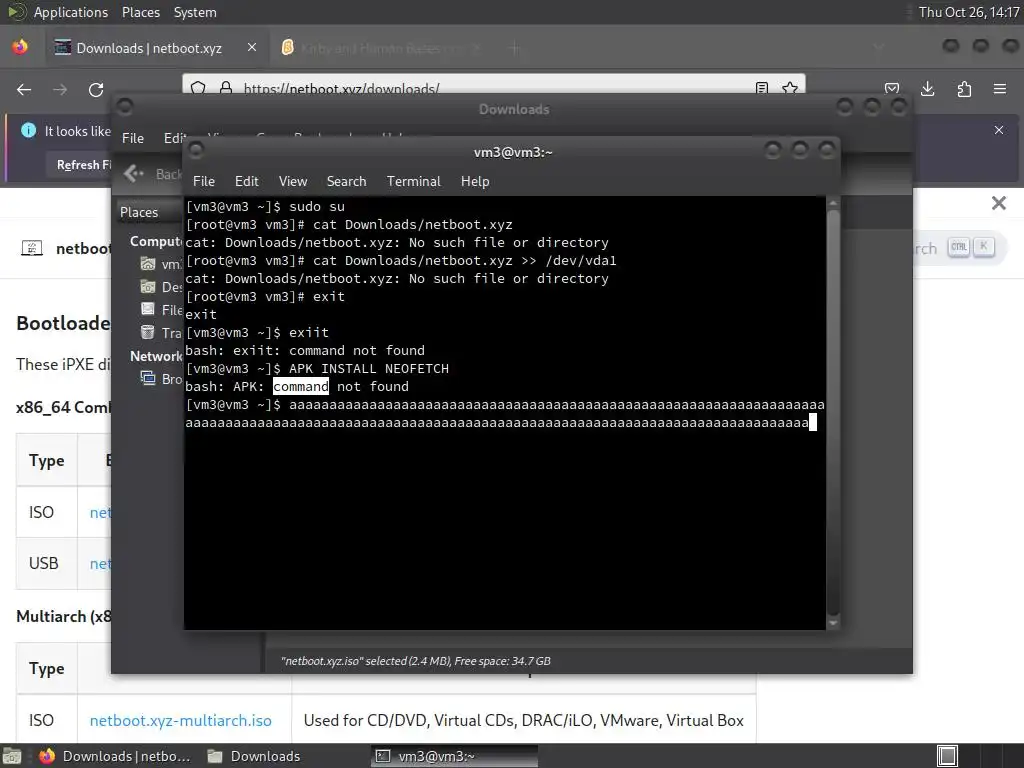1024x768 pixels.
Task: Open the terminal Help menu
Action: [475, 181]
